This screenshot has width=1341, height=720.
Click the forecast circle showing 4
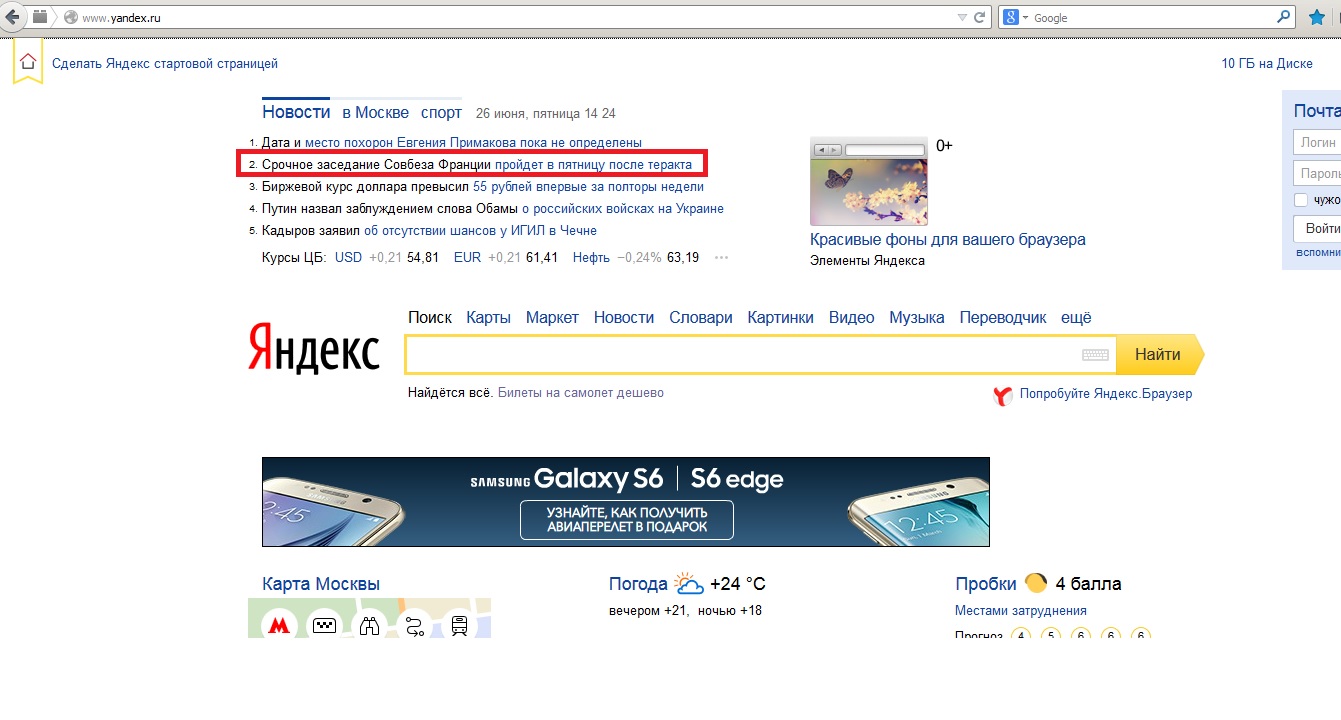point(1020,635)
